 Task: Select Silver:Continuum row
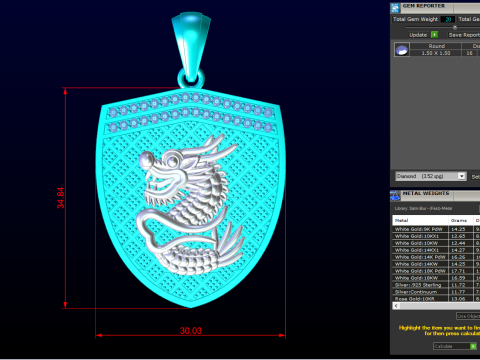pyautogui.click(x=436, y=292)
